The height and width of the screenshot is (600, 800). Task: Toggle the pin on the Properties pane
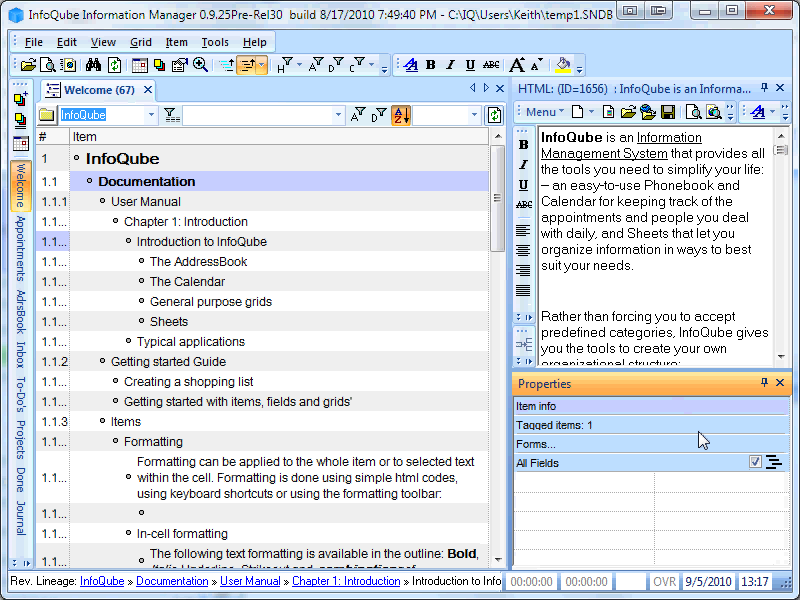[764, 382]
